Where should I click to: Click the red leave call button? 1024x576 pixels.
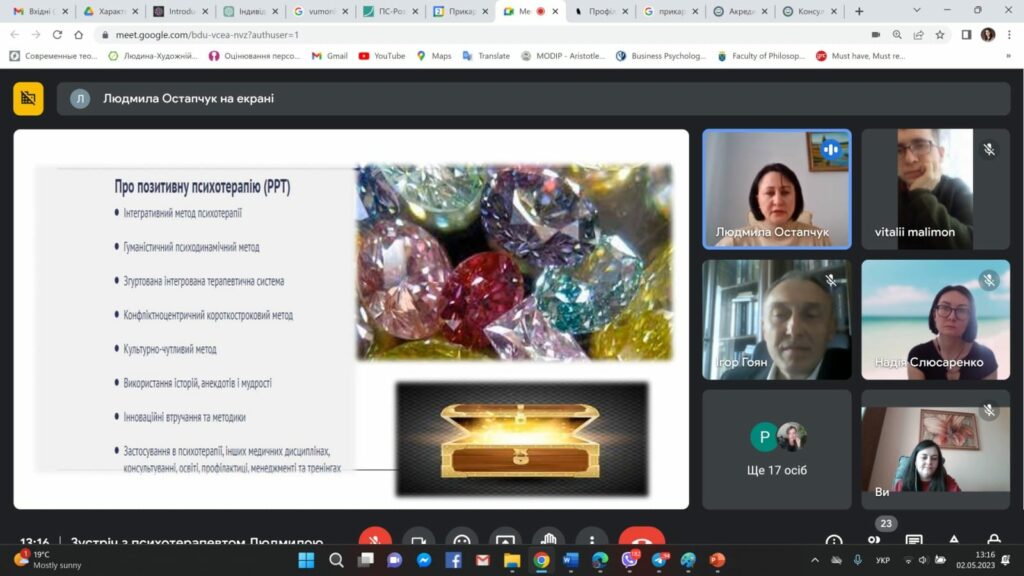click(641, 541)
